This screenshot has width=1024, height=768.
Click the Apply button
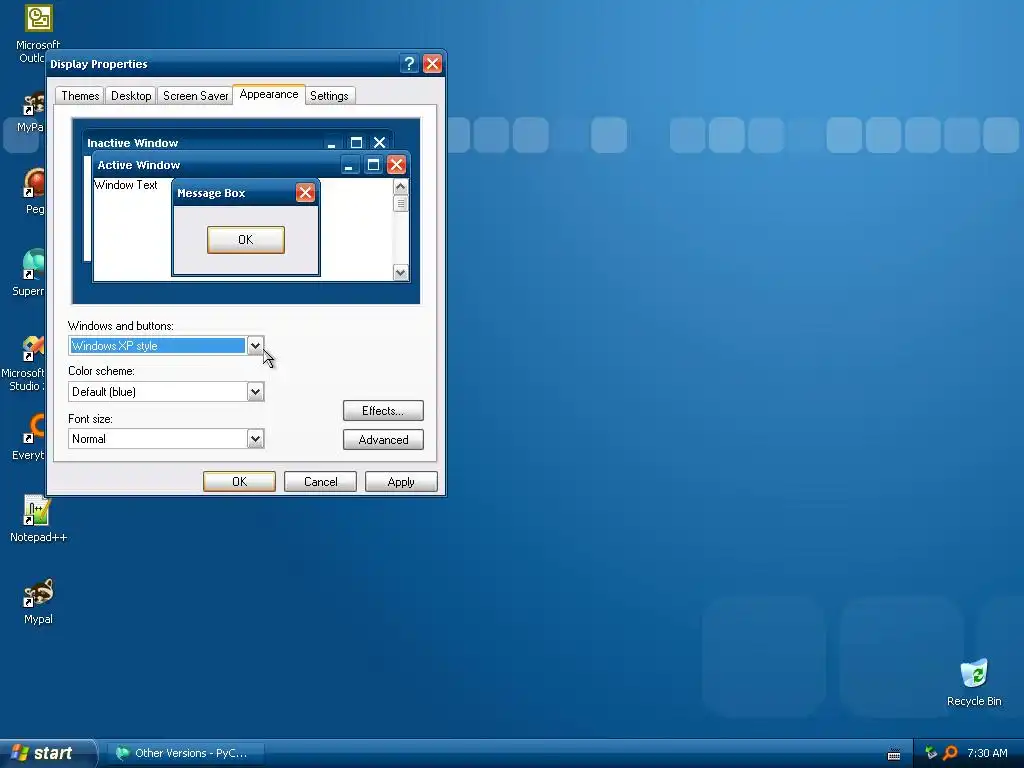pyautogui.click(x=401, y=482)
